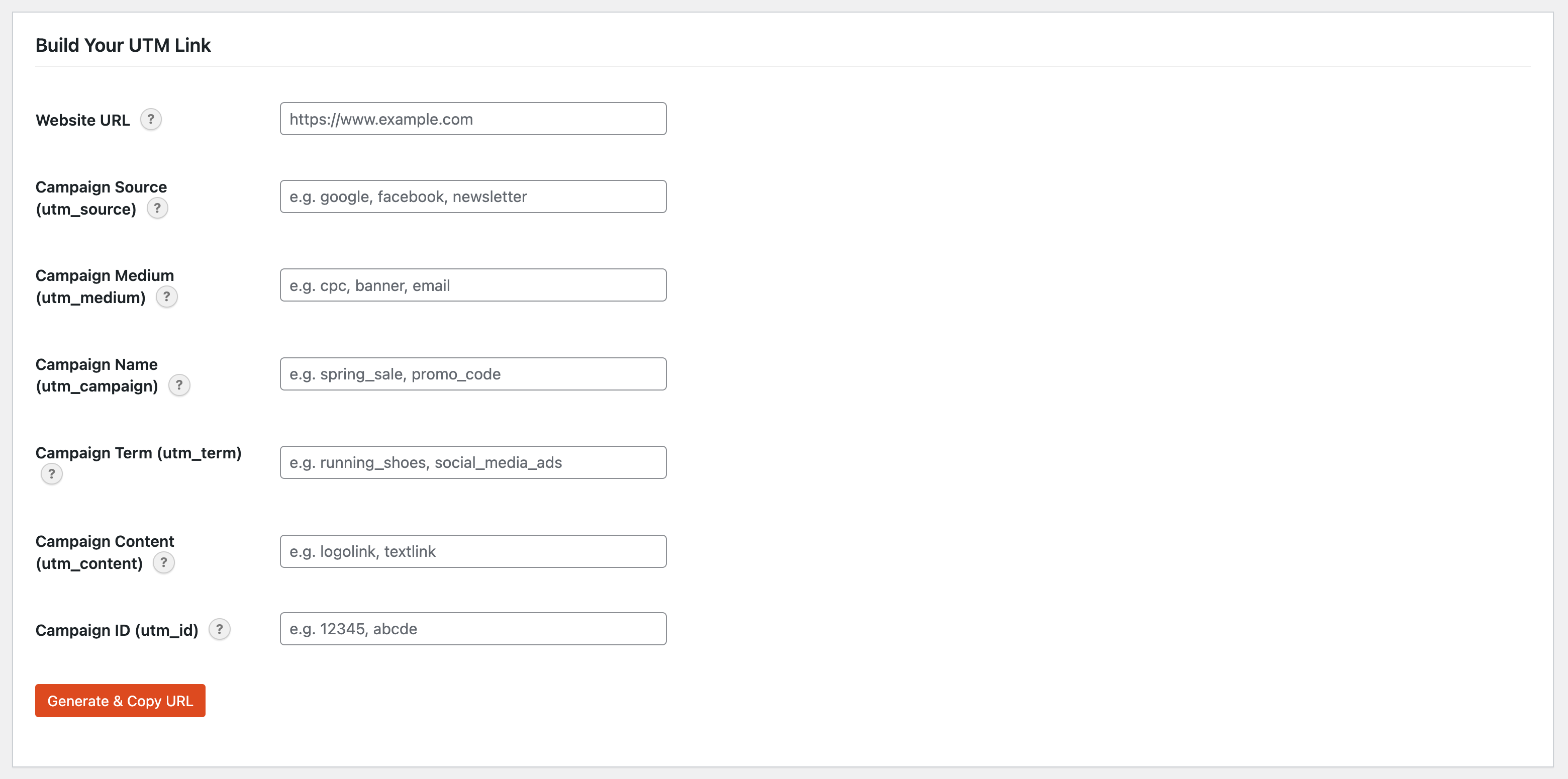The image size is (1568, 779).
Task: Click the Website URL help icon
Action: tap(151, 119)
